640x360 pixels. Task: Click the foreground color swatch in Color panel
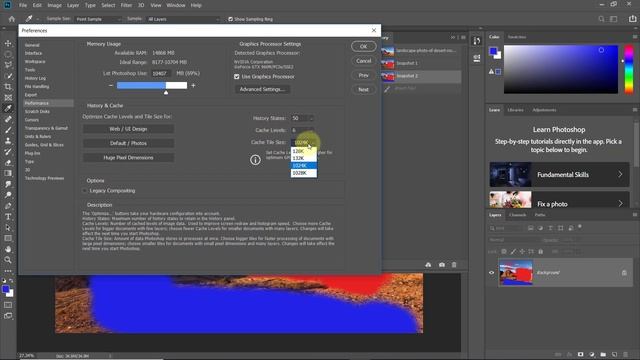pyautogui.click(x=493, y=51)
